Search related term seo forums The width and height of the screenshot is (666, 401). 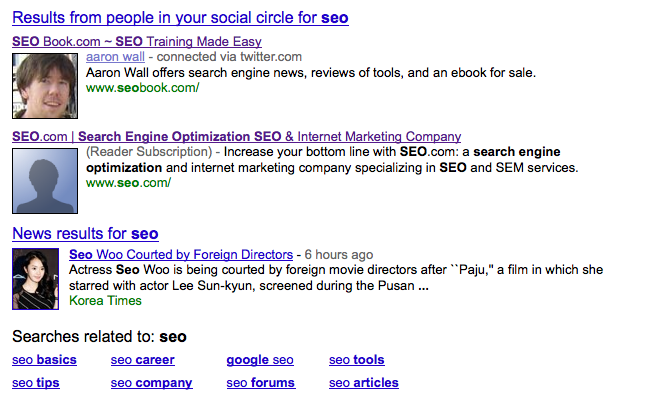[x=260, y=383]
